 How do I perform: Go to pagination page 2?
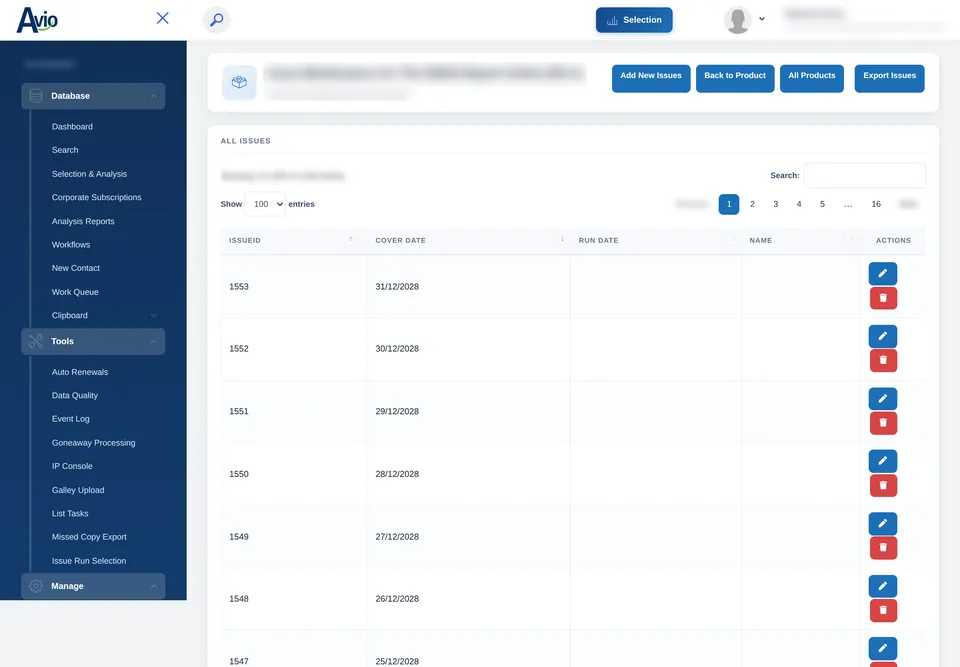pos(752,204)
